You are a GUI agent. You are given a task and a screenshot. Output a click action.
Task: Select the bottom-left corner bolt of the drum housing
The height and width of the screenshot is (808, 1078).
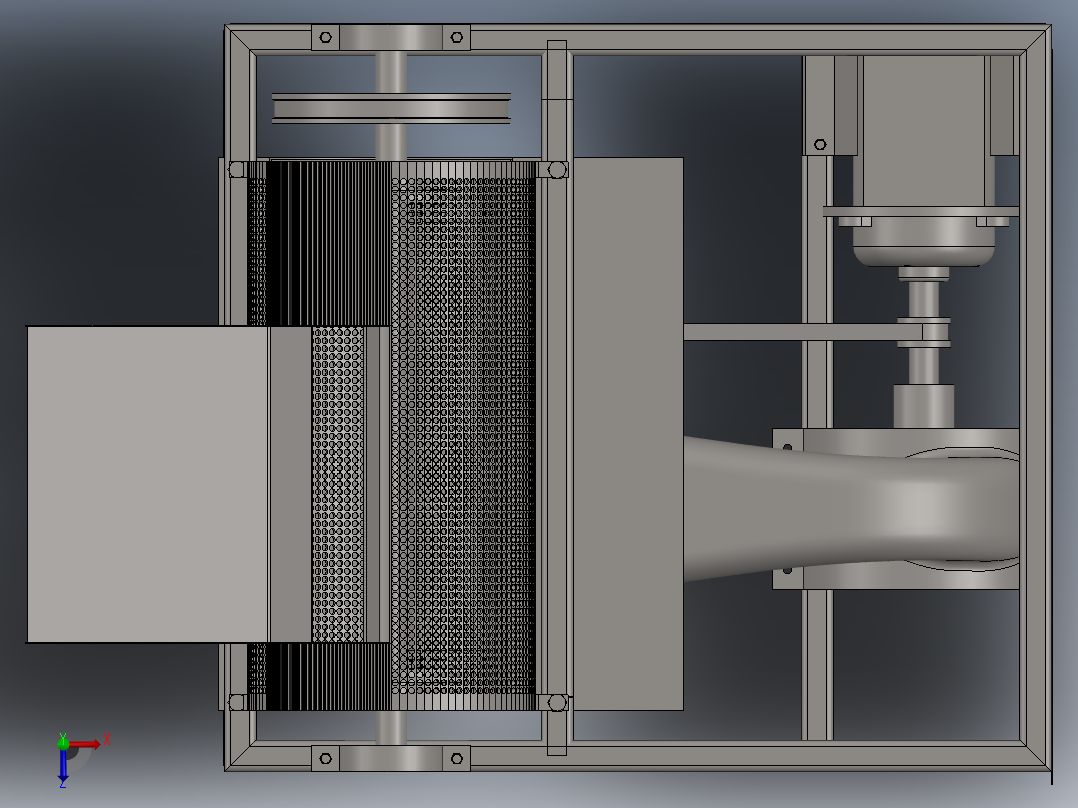click(236, 702)
